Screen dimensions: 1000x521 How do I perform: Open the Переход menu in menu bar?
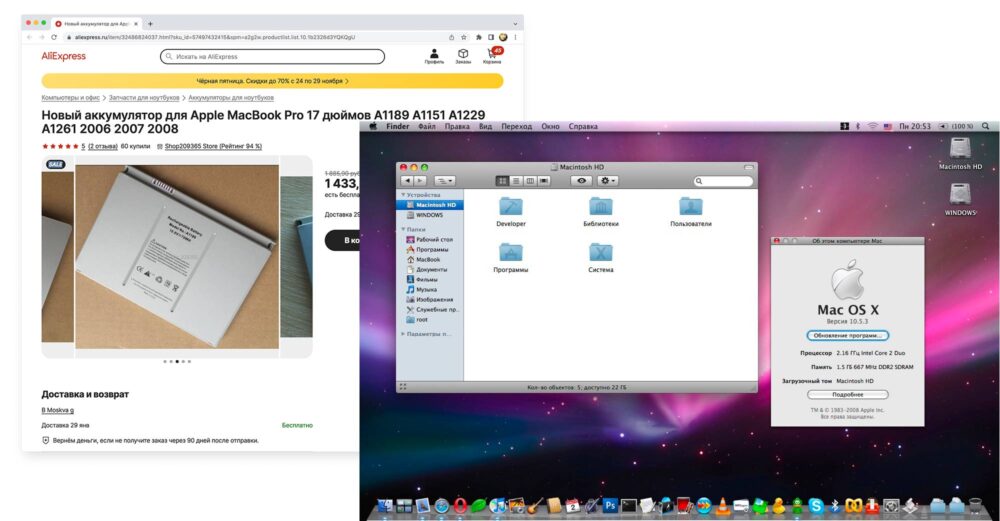(516, 127)
